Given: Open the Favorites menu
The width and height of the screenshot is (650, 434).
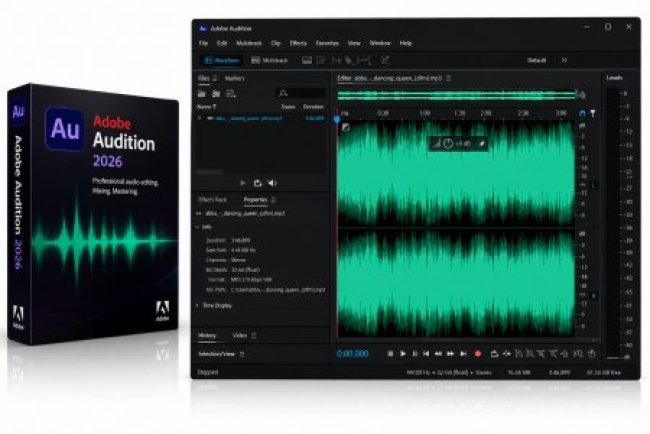Looking at the screenshot, I should [x=327, y=43].
